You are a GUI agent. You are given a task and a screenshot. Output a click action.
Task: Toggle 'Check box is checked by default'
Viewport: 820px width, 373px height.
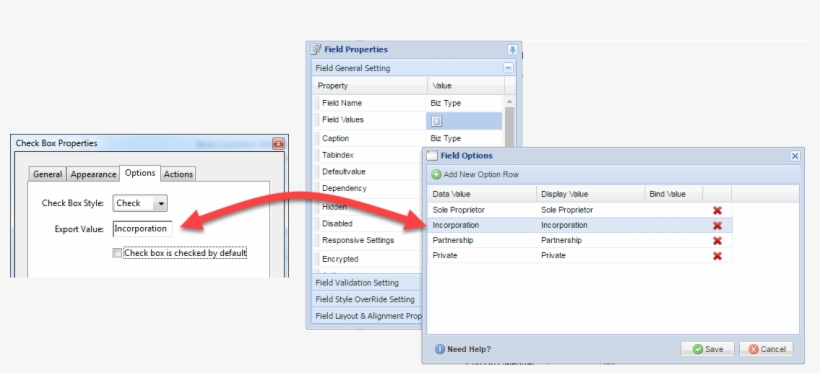117,253
